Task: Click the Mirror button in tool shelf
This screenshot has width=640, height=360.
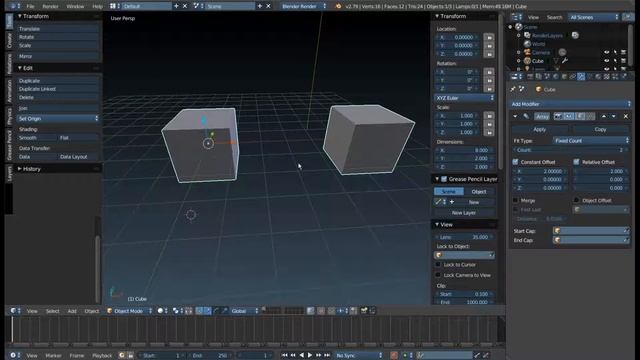Action: point(58,56)
